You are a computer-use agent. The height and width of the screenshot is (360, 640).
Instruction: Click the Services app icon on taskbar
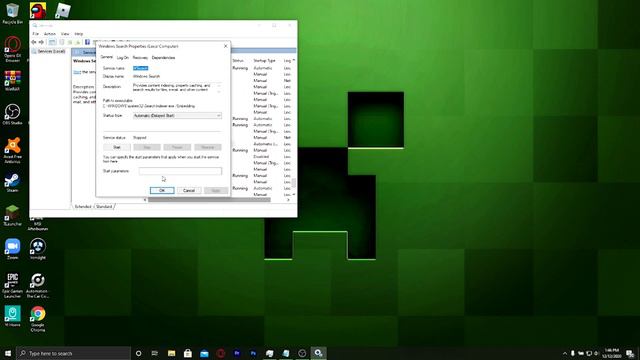pos(318,353)
